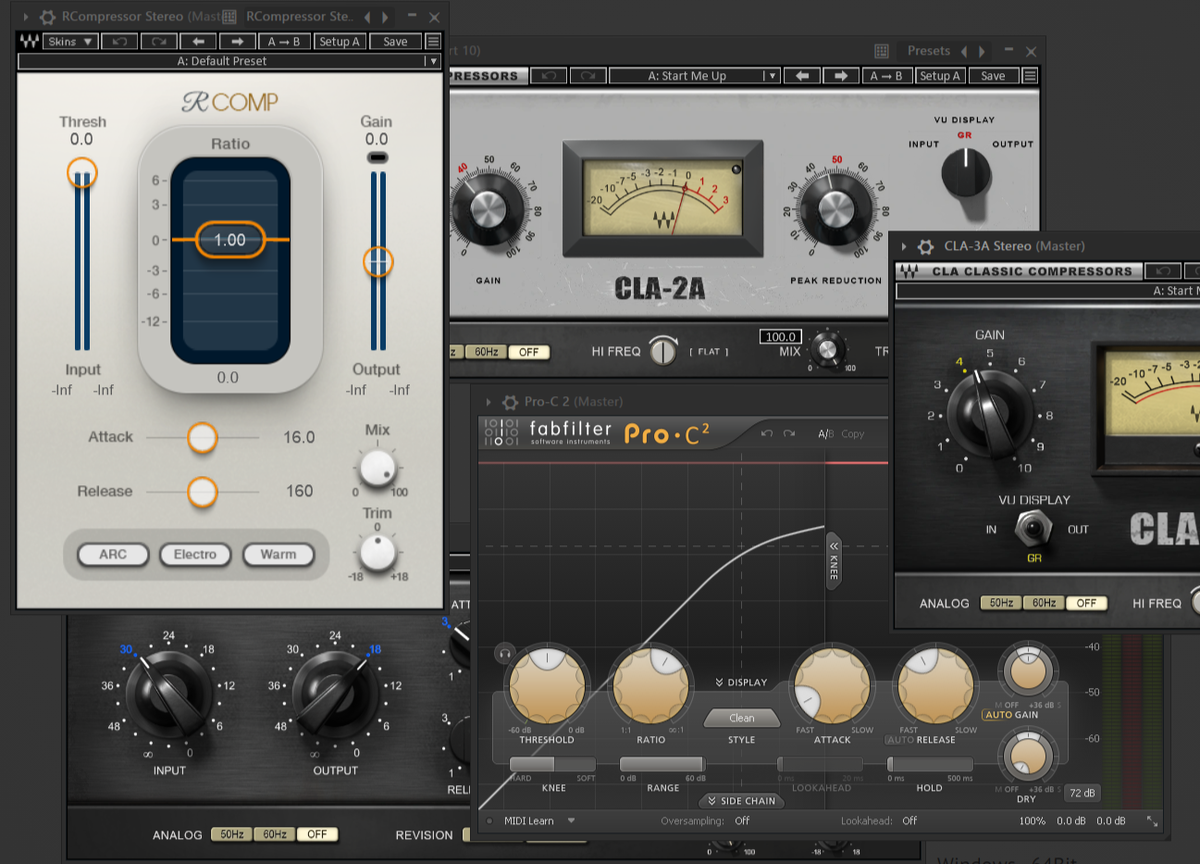Screen dimensions: 1200x864
Task: Click the Copy button in Pro-C 2
Action: [852, 434]
